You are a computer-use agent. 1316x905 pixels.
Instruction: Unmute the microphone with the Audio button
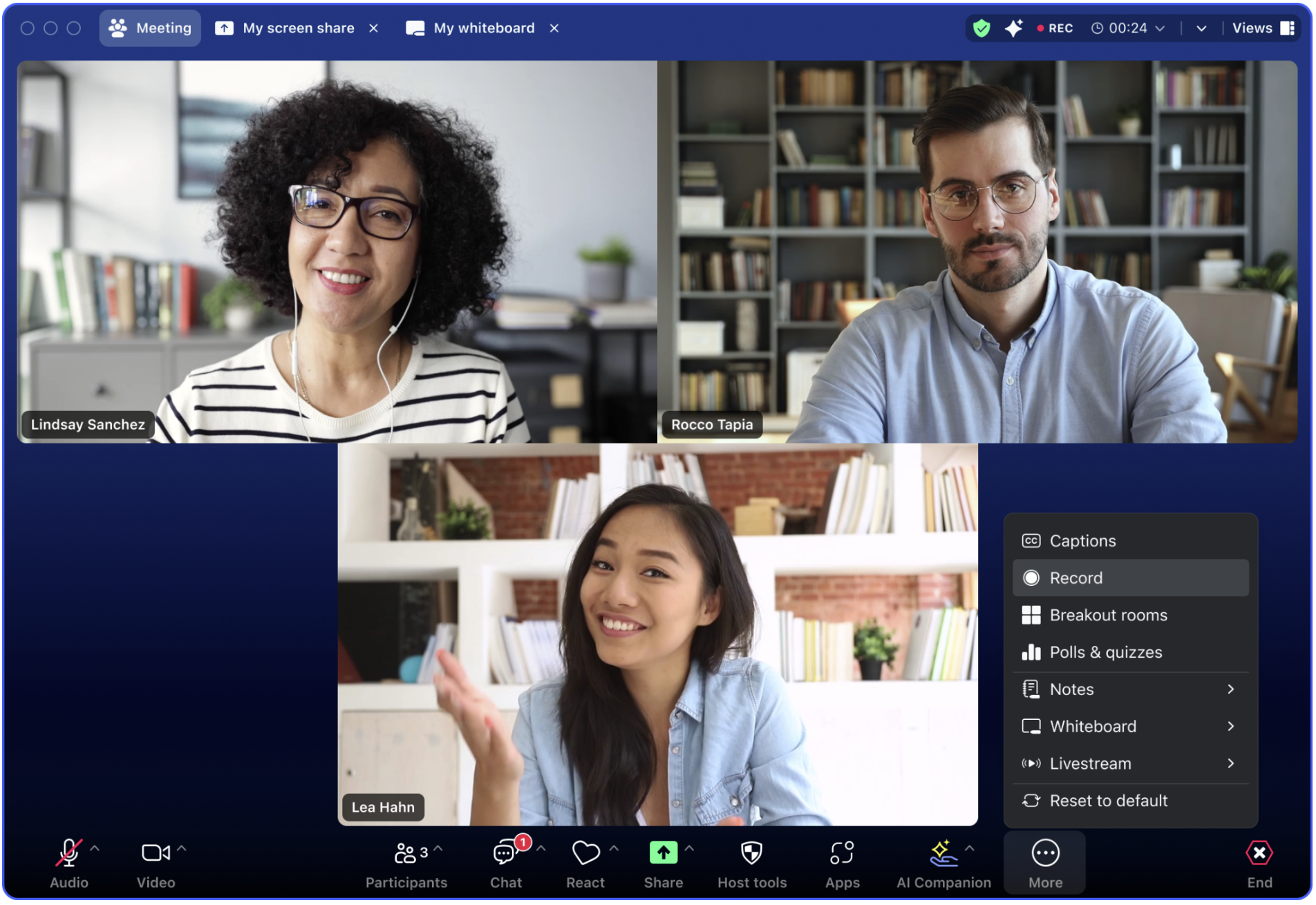(x=68, y=862)
